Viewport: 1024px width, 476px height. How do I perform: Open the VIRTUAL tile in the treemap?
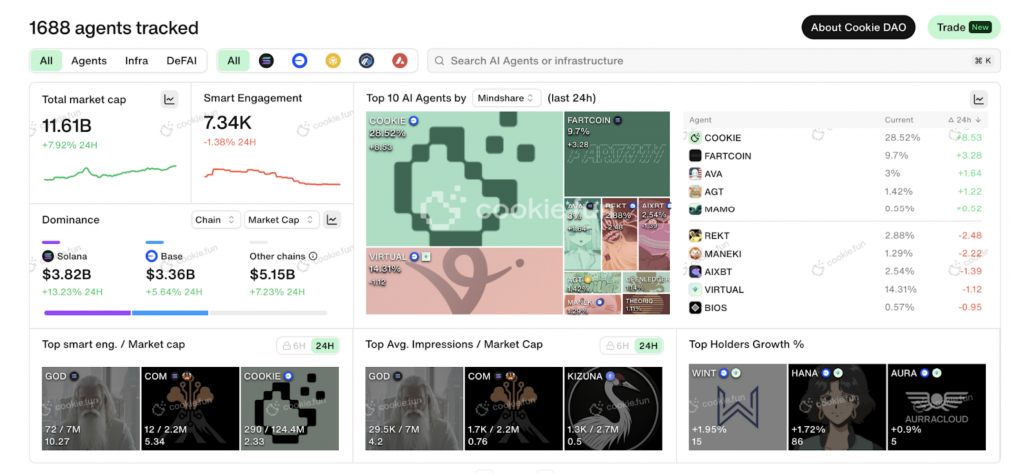point(464,281)
